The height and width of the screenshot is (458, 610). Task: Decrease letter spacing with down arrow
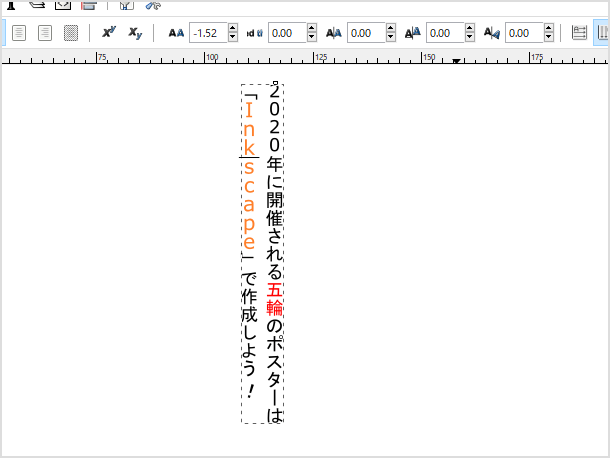(x=233, y=38)
